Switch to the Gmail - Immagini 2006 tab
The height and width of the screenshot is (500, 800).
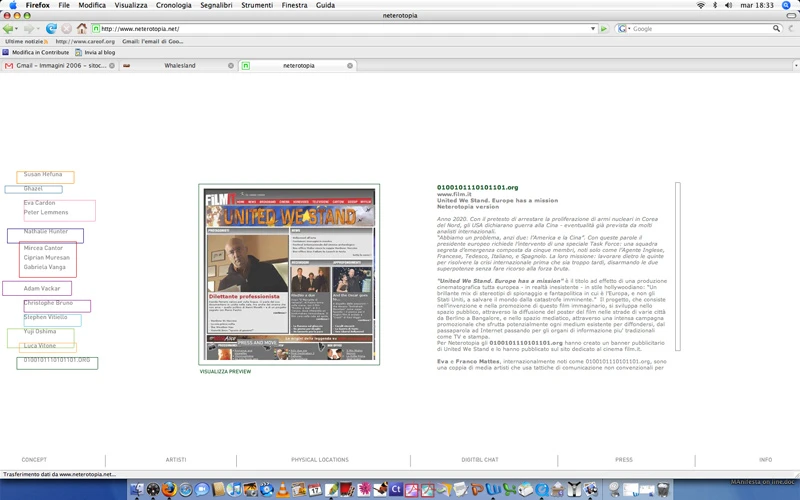[x=59, y=65]
